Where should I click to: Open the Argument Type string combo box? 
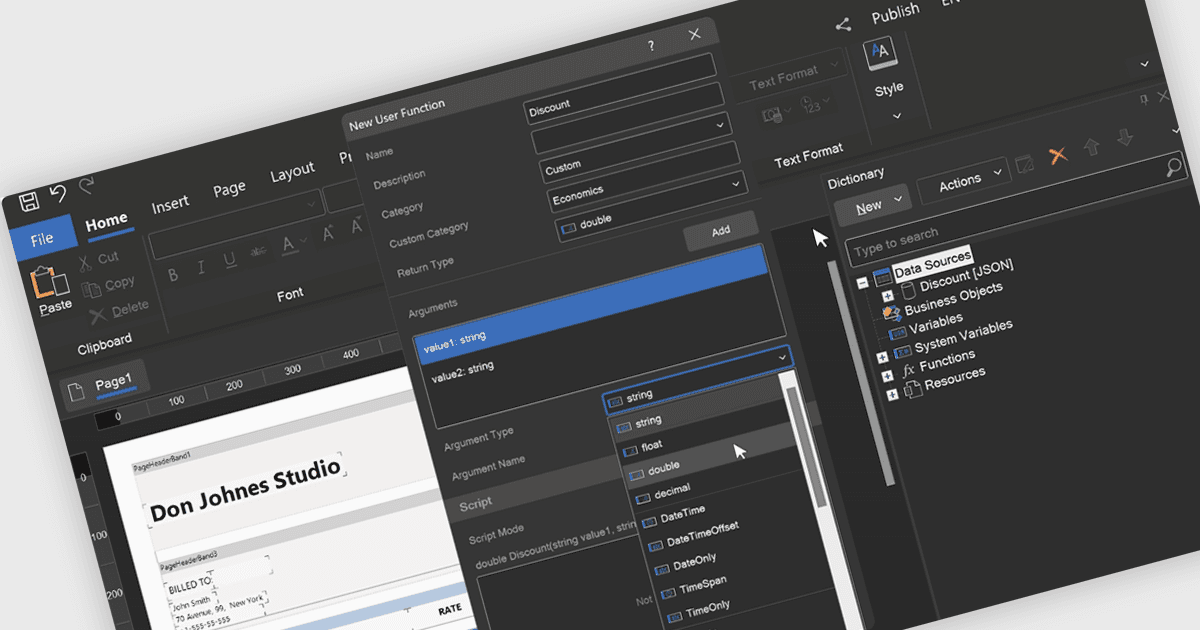click(x=699, y=381)
